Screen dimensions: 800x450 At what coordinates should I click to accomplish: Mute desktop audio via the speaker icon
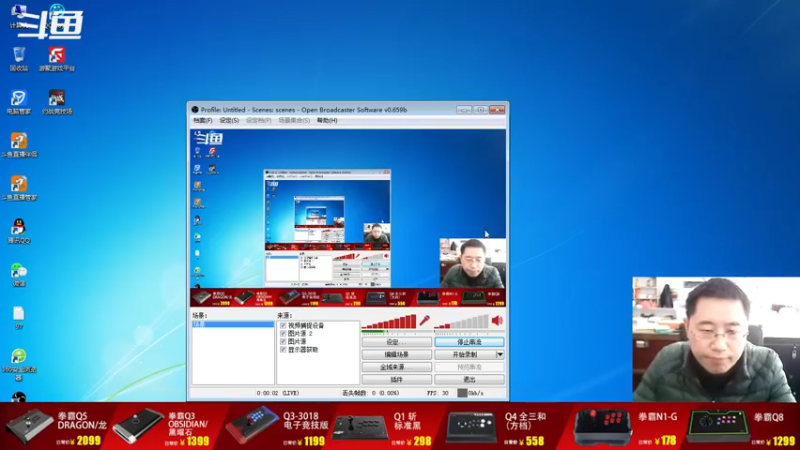pyautogui.click(x=497, y=320)
